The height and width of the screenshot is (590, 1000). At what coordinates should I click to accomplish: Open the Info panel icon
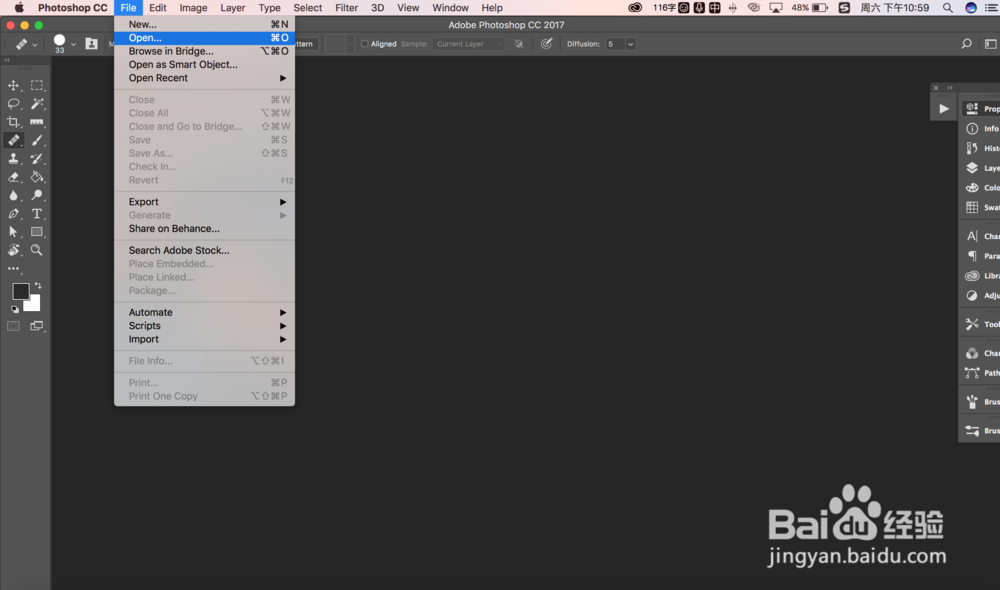pos(972,128)
